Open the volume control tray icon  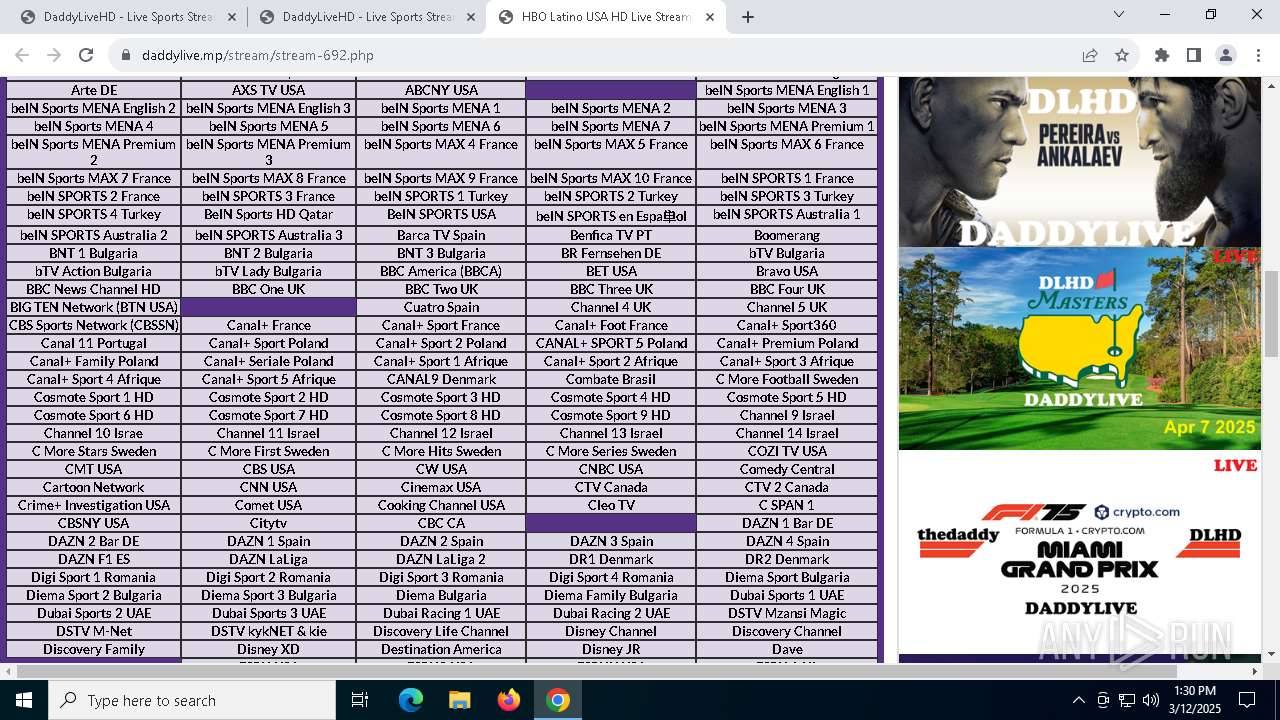click(1151, 700)
